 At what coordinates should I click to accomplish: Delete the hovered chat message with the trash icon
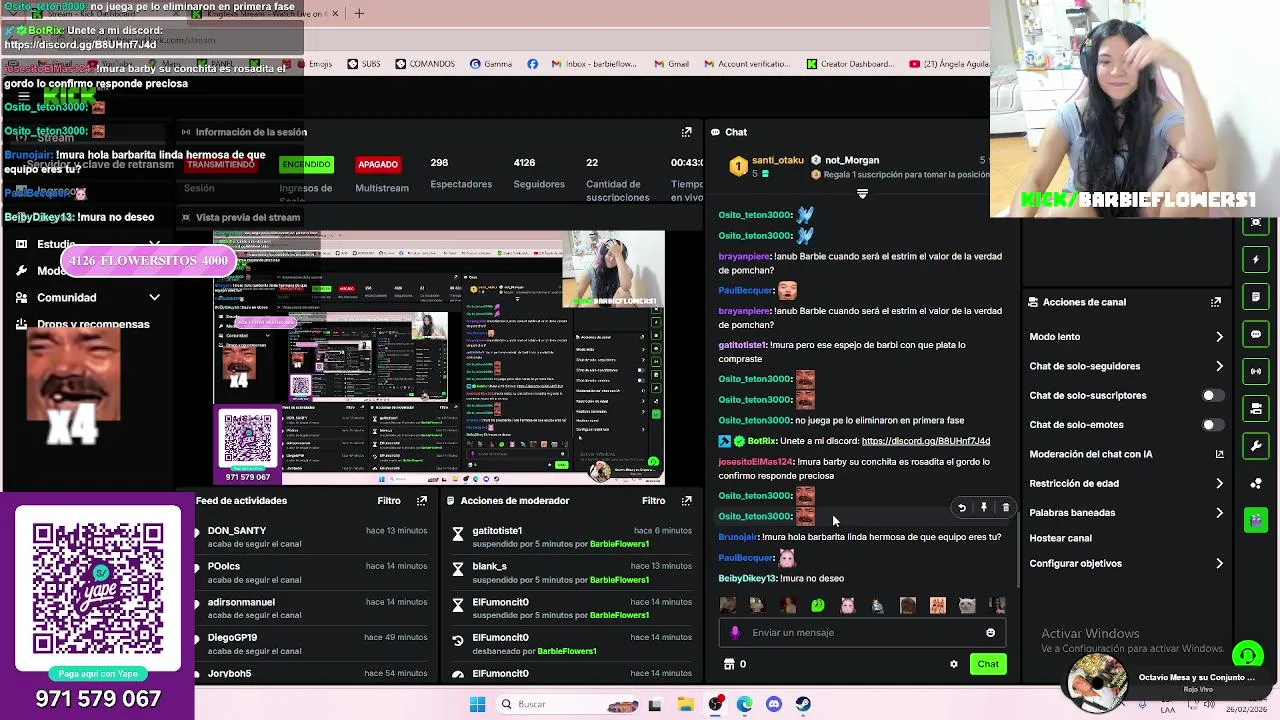[x=1006, y=508]
